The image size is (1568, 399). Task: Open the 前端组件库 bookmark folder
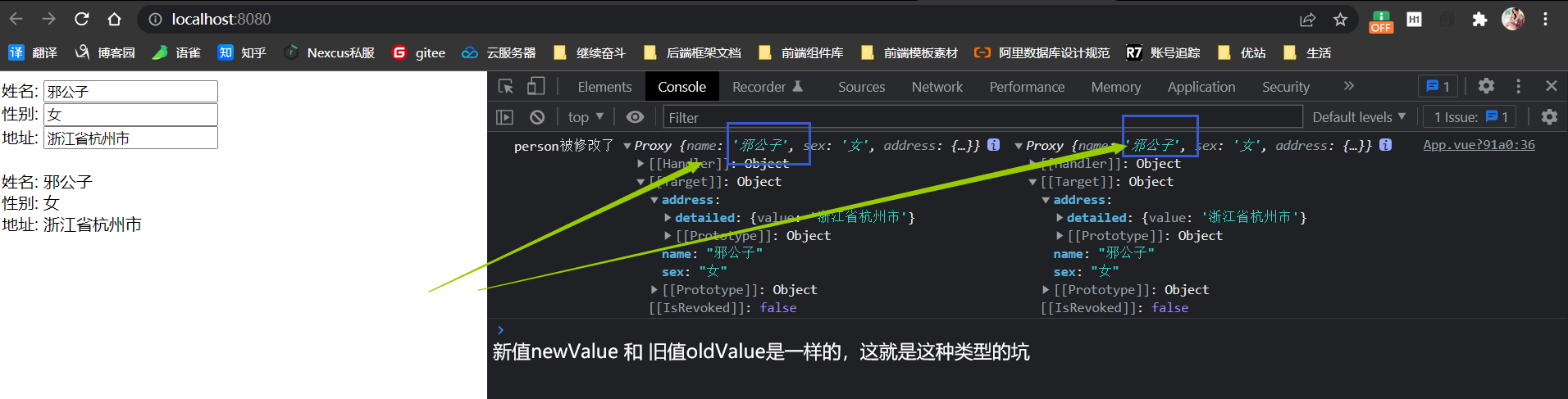(800, 52)
